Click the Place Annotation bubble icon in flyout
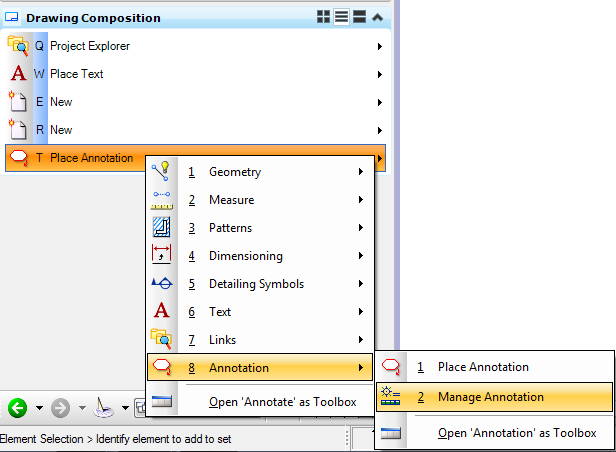616x452 pixels. tap(390, 366)
